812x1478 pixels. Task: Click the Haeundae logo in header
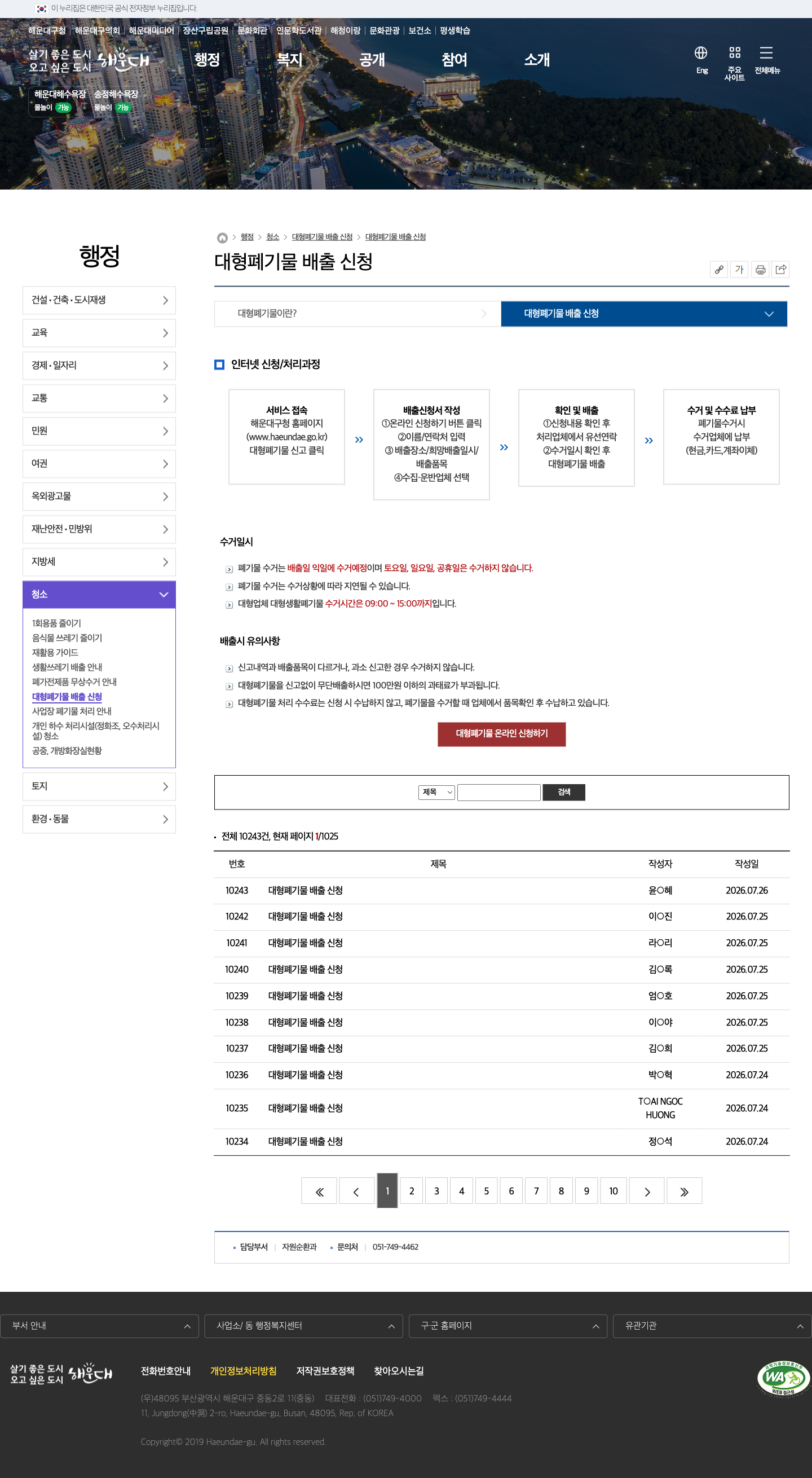89,60
